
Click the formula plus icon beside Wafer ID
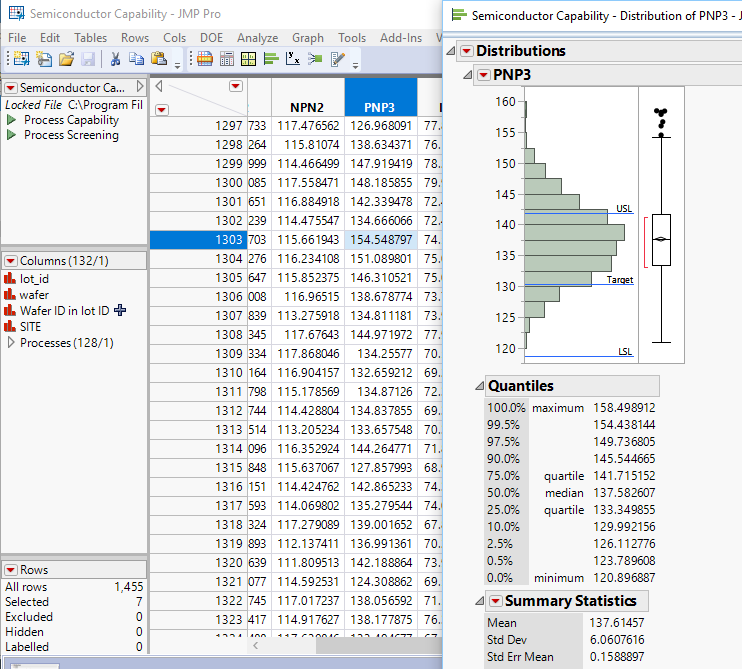click(121, 311)
